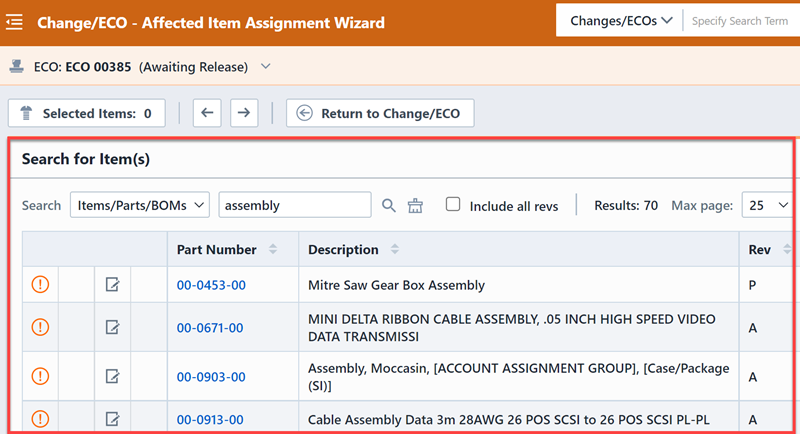Select Mitre Saw Gear Box Assembly description
The image size is (800, 434).
(396, 285)
